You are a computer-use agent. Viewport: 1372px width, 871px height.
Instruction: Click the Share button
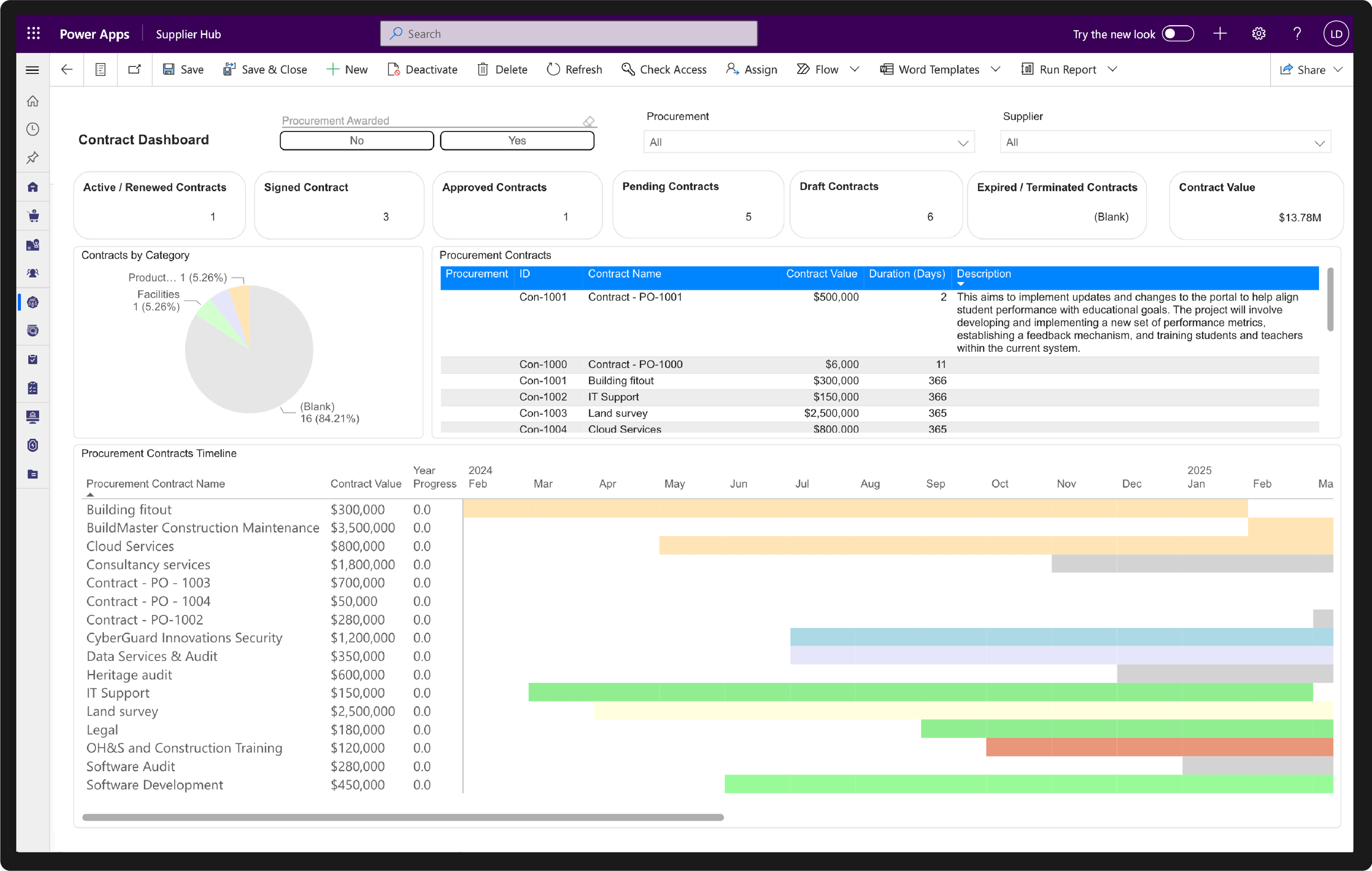[1303, 69]
